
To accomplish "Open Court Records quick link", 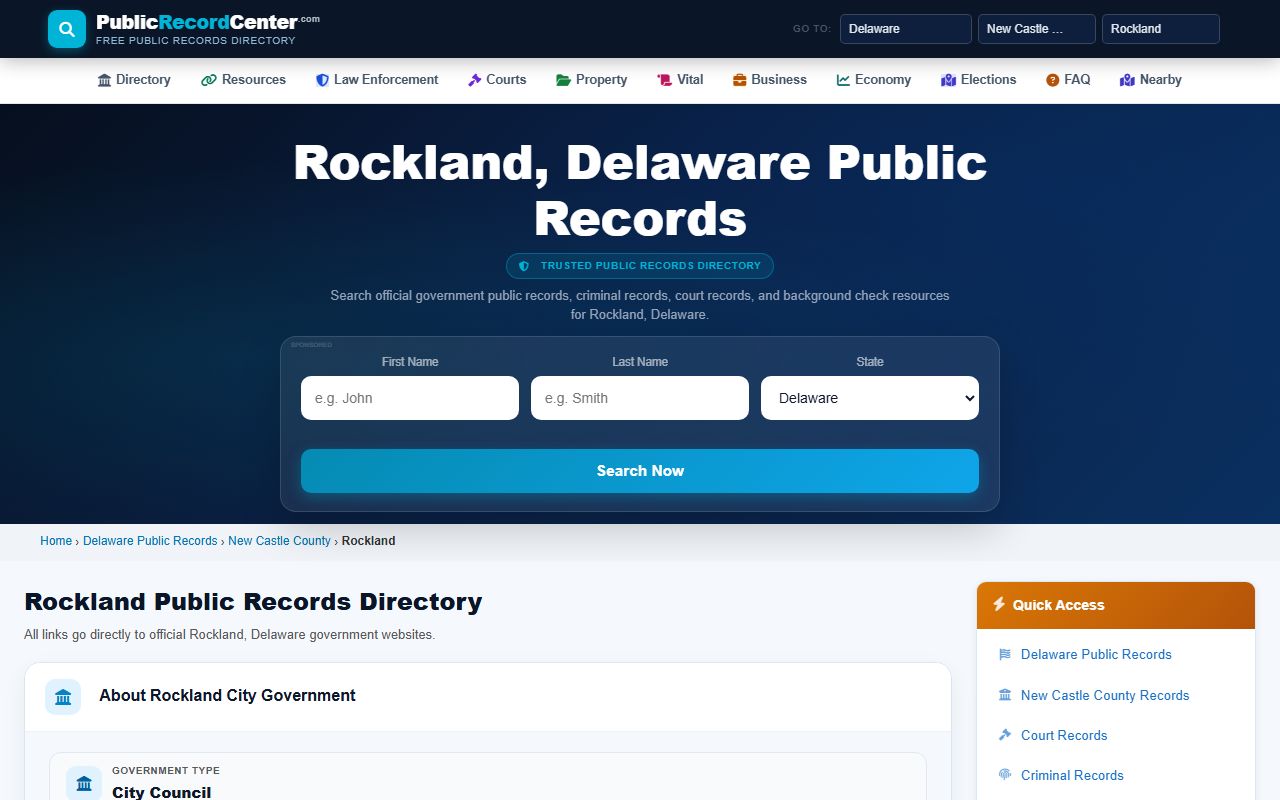I will [1064, 735].
